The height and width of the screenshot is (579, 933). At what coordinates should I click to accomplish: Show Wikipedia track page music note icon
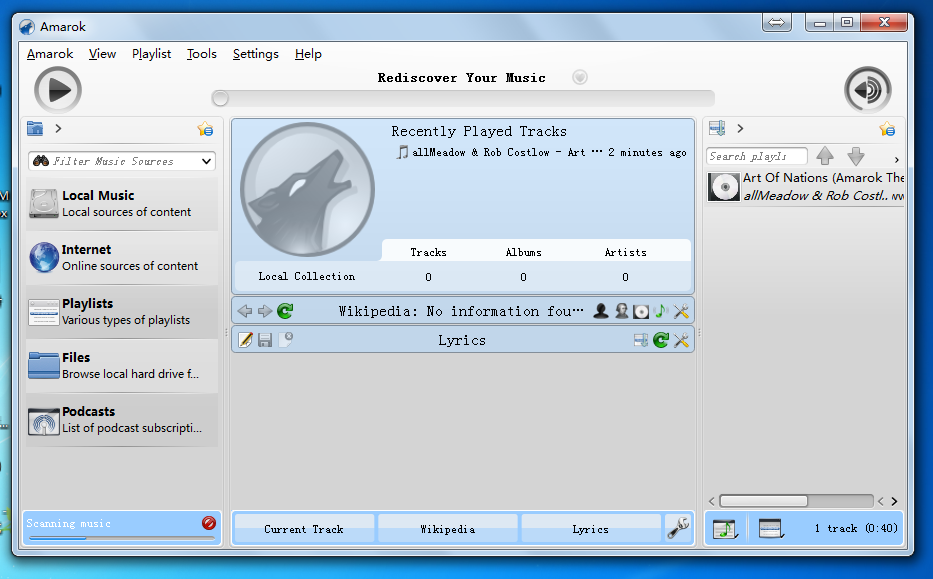pos(661,311)
